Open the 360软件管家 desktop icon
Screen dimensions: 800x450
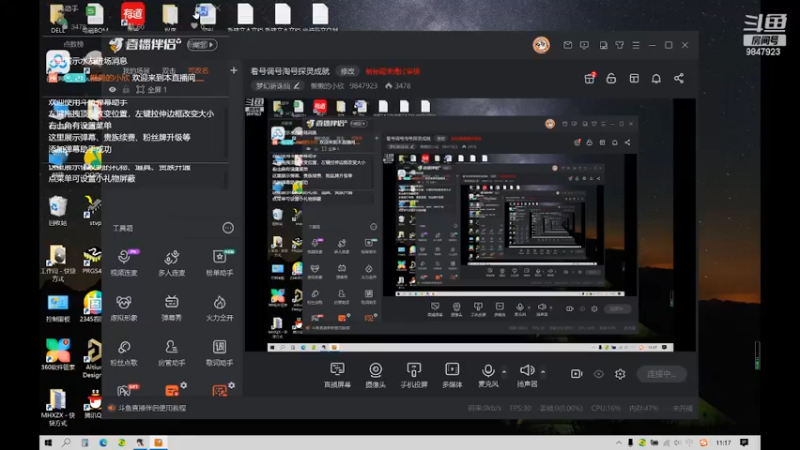coord(58,354)
